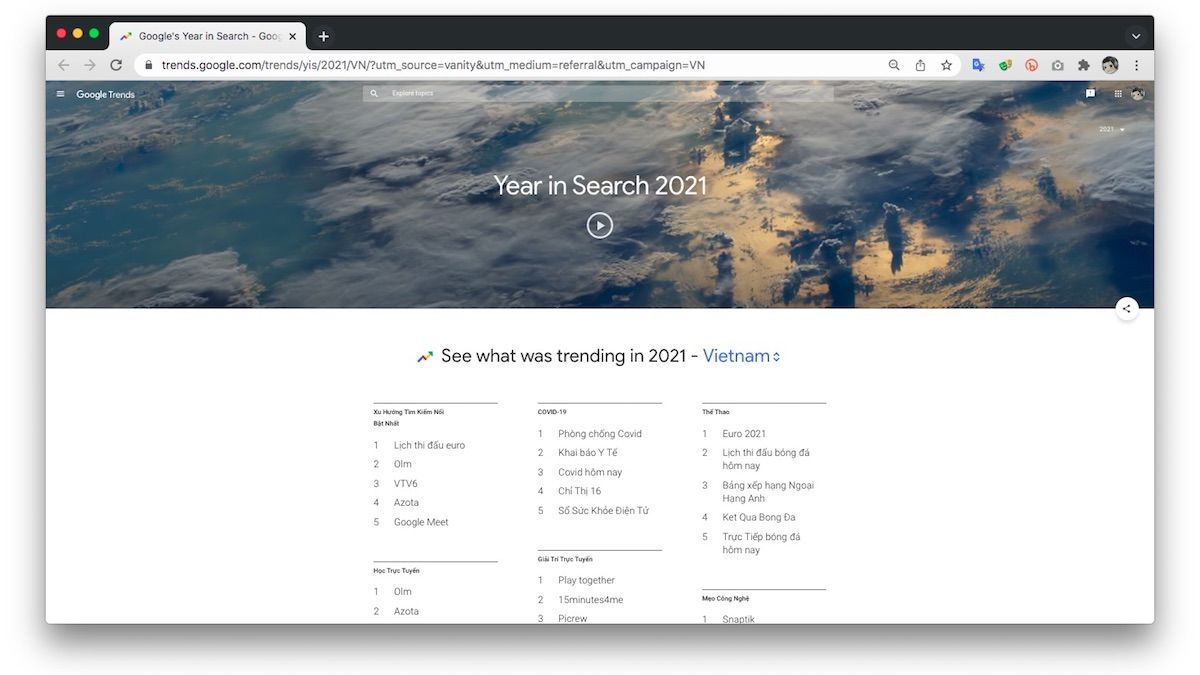Image resolution: width=1200 pixels, height=675 pixels.
Task: Open the green theater masks extension
Action: point(1005,65)
